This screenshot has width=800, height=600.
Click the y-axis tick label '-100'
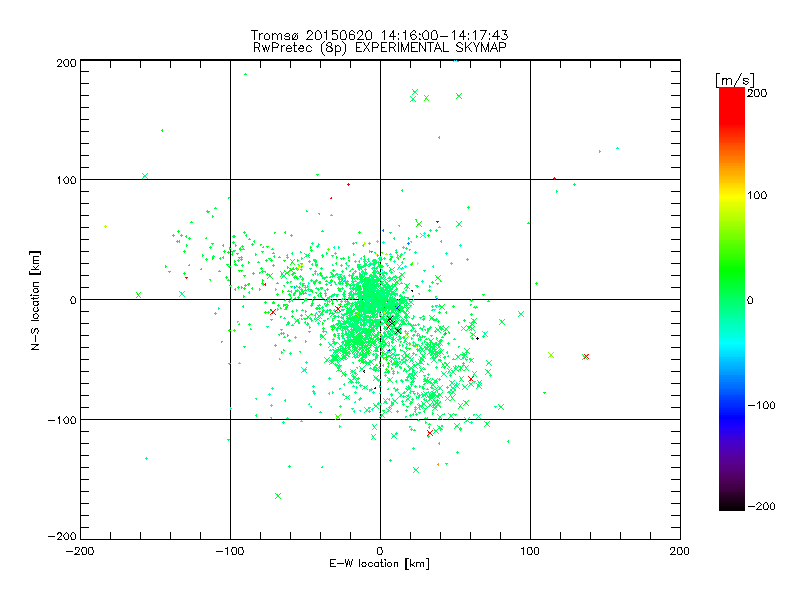(x=62, y=420)
